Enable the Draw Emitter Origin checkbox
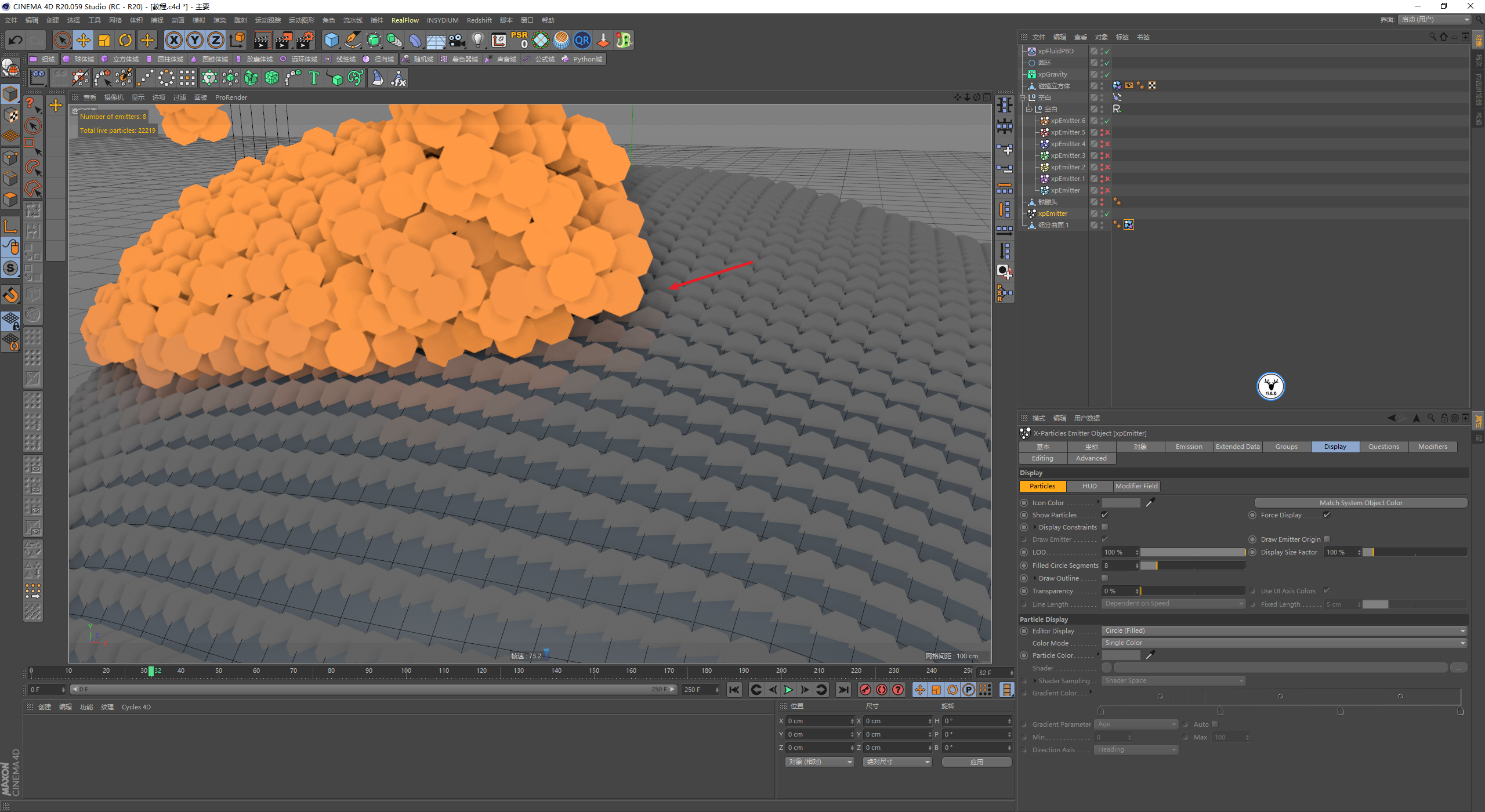Viewport: 1485px width, 812px height. pos(1327,539)
